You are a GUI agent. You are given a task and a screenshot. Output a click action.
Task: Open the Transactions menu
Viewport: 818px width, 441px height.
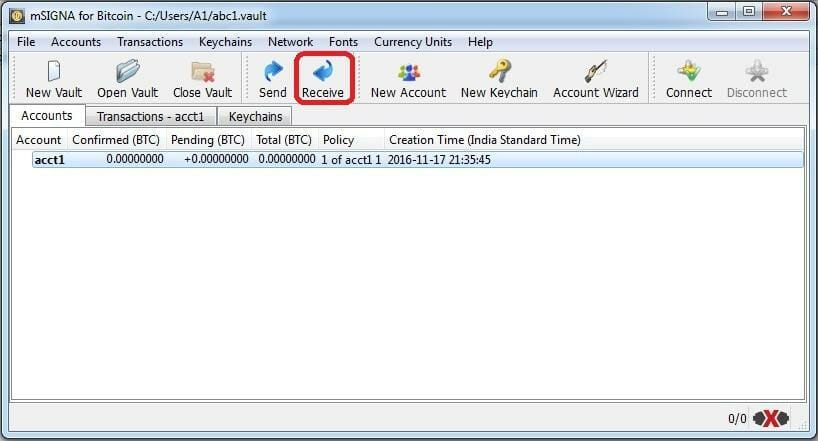(150, 42)
